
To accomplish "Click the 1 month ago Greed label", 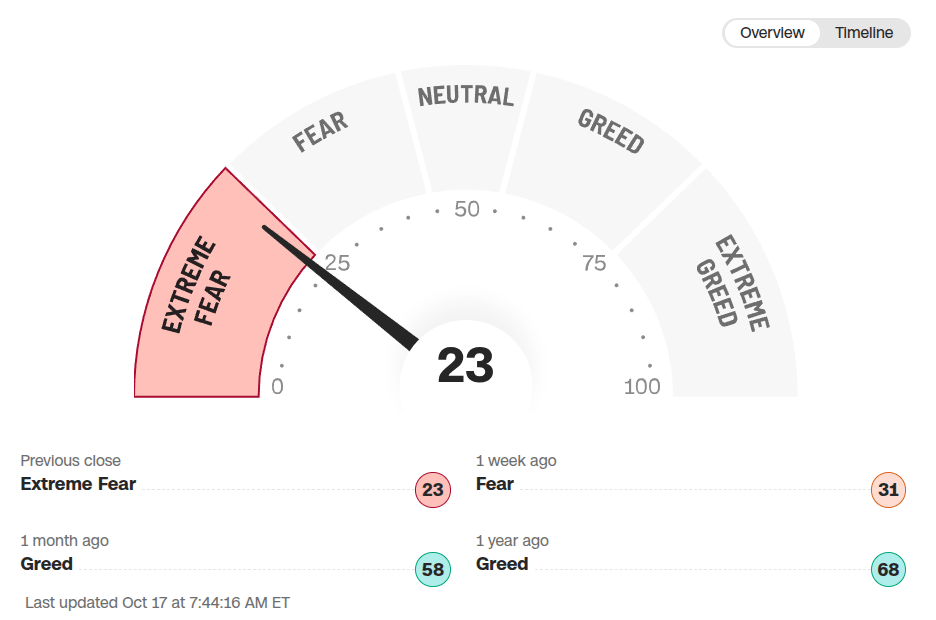I will 47,564.
